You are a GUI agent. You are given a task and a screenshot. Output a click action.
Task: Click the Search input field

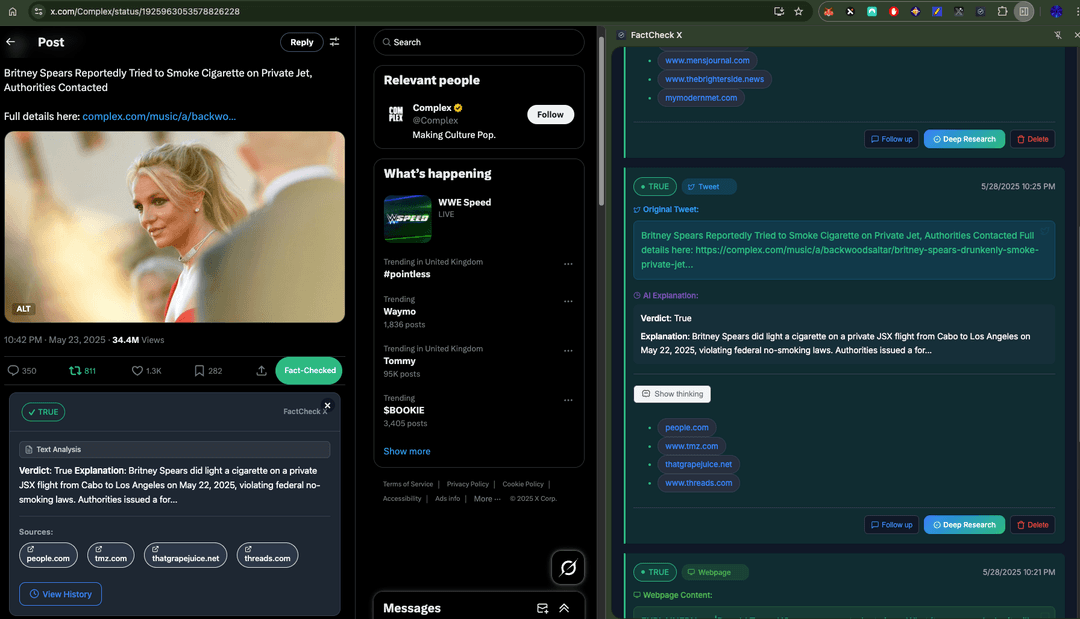479,42
